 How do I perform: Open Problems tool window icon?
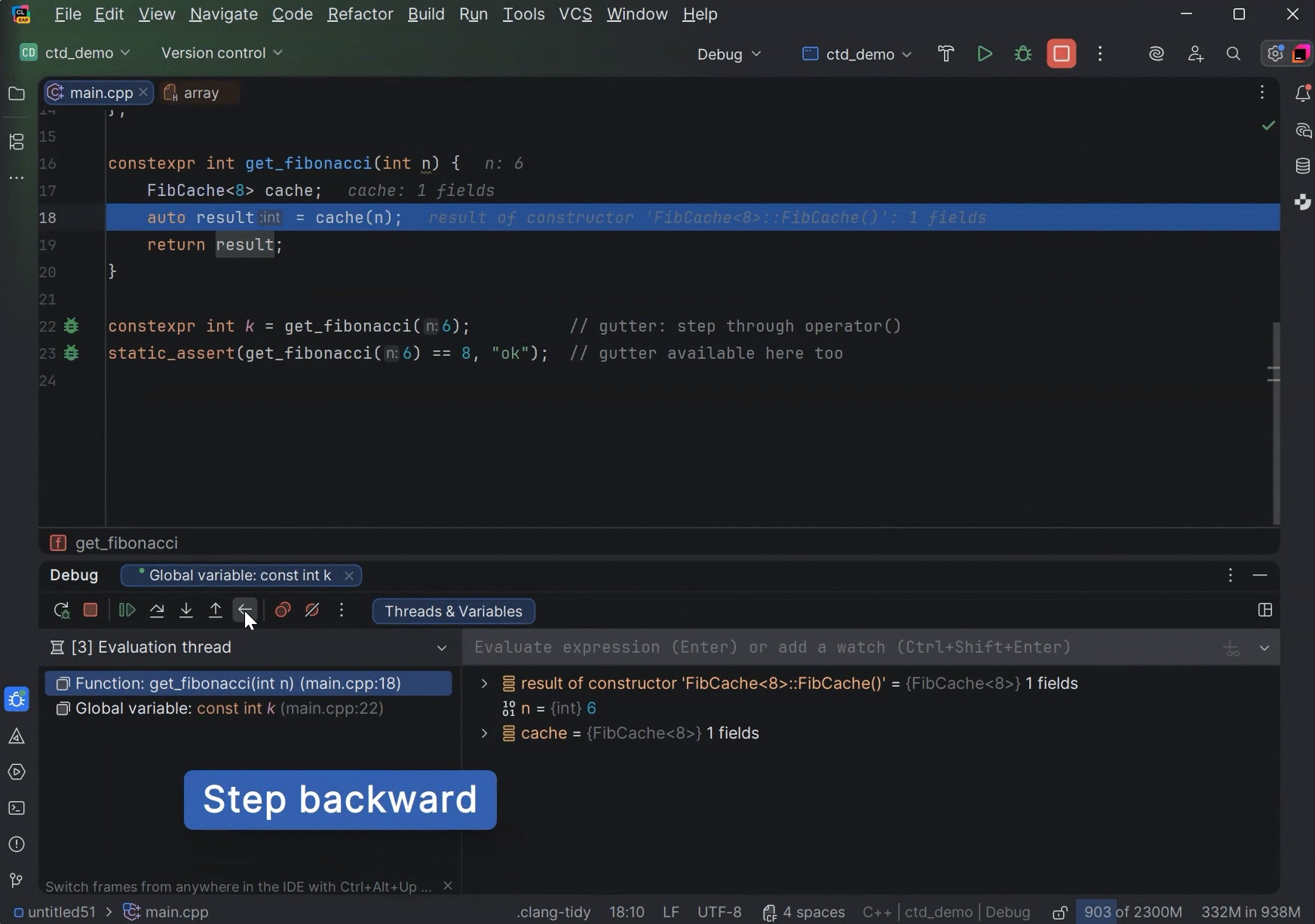17,844
